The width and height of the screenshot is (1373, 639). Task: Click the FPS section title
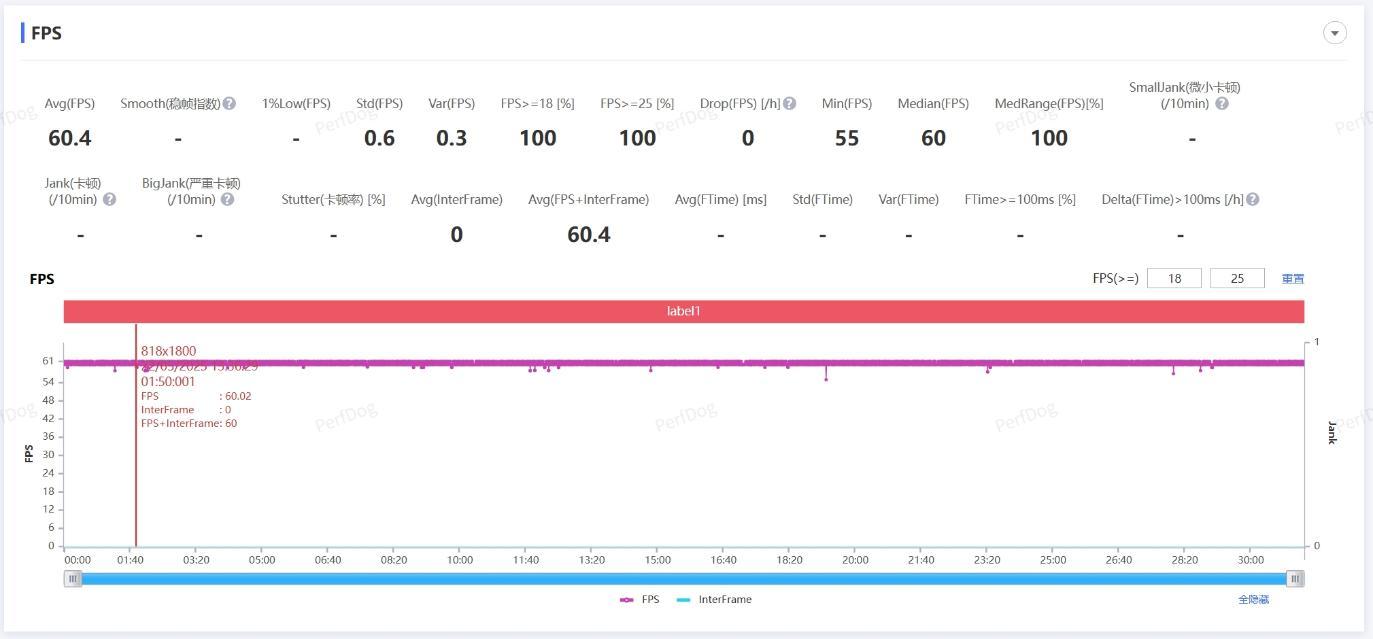(46, 33)
